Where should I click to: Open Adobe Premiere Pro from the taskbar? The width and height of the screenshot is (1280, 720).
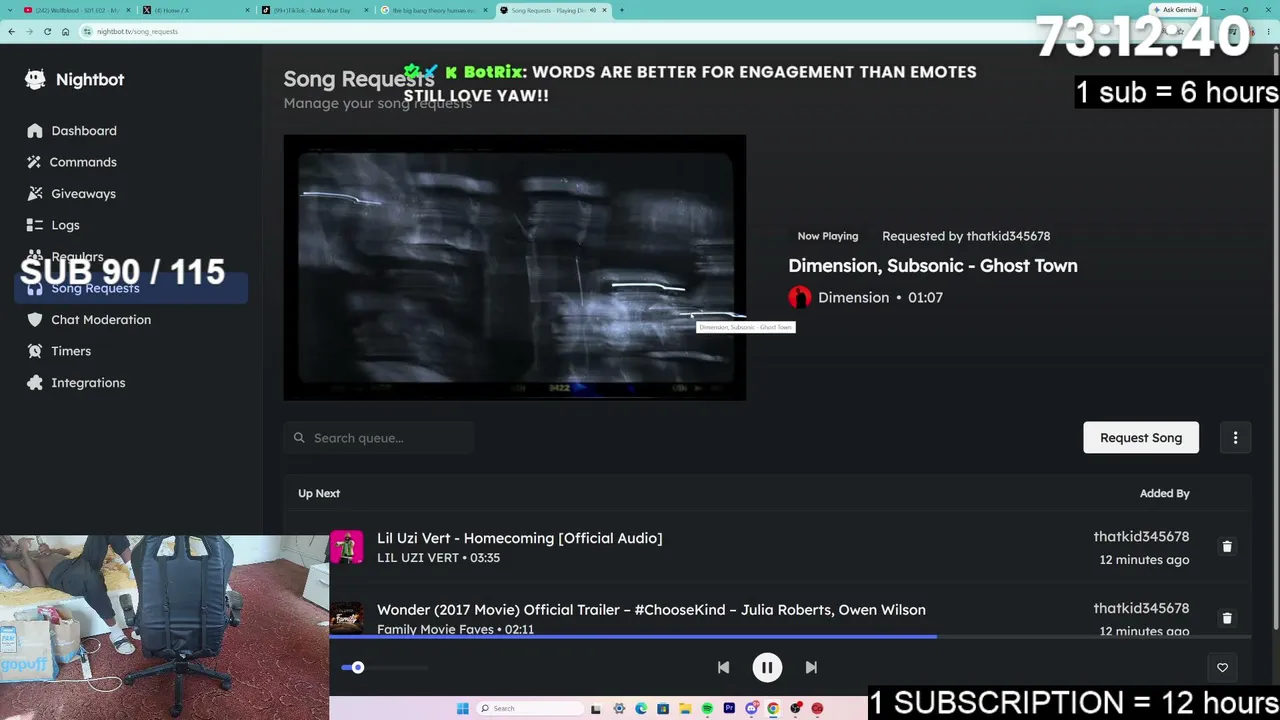click(x=729, y=709)
